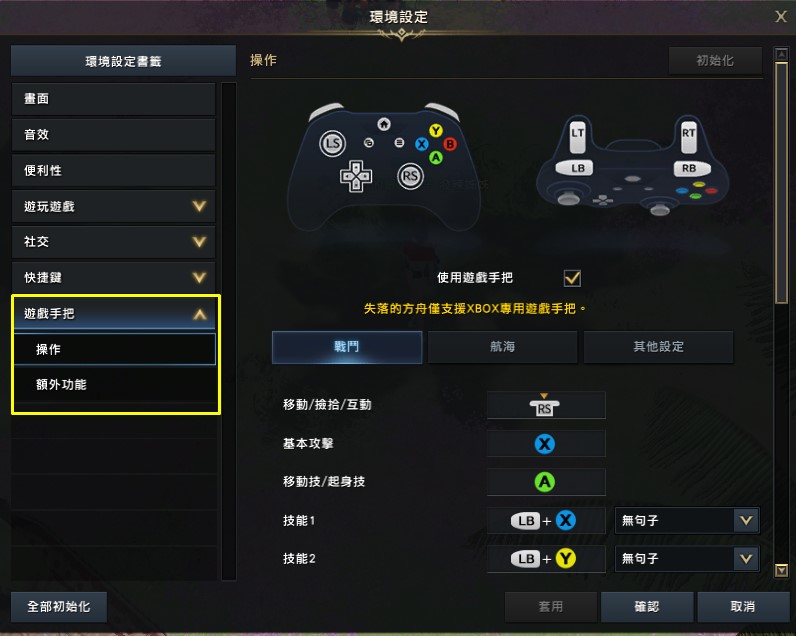Click the 全部初始化 button
The height and width of the screenshot is (636, 796).
(x=59, y=607)
